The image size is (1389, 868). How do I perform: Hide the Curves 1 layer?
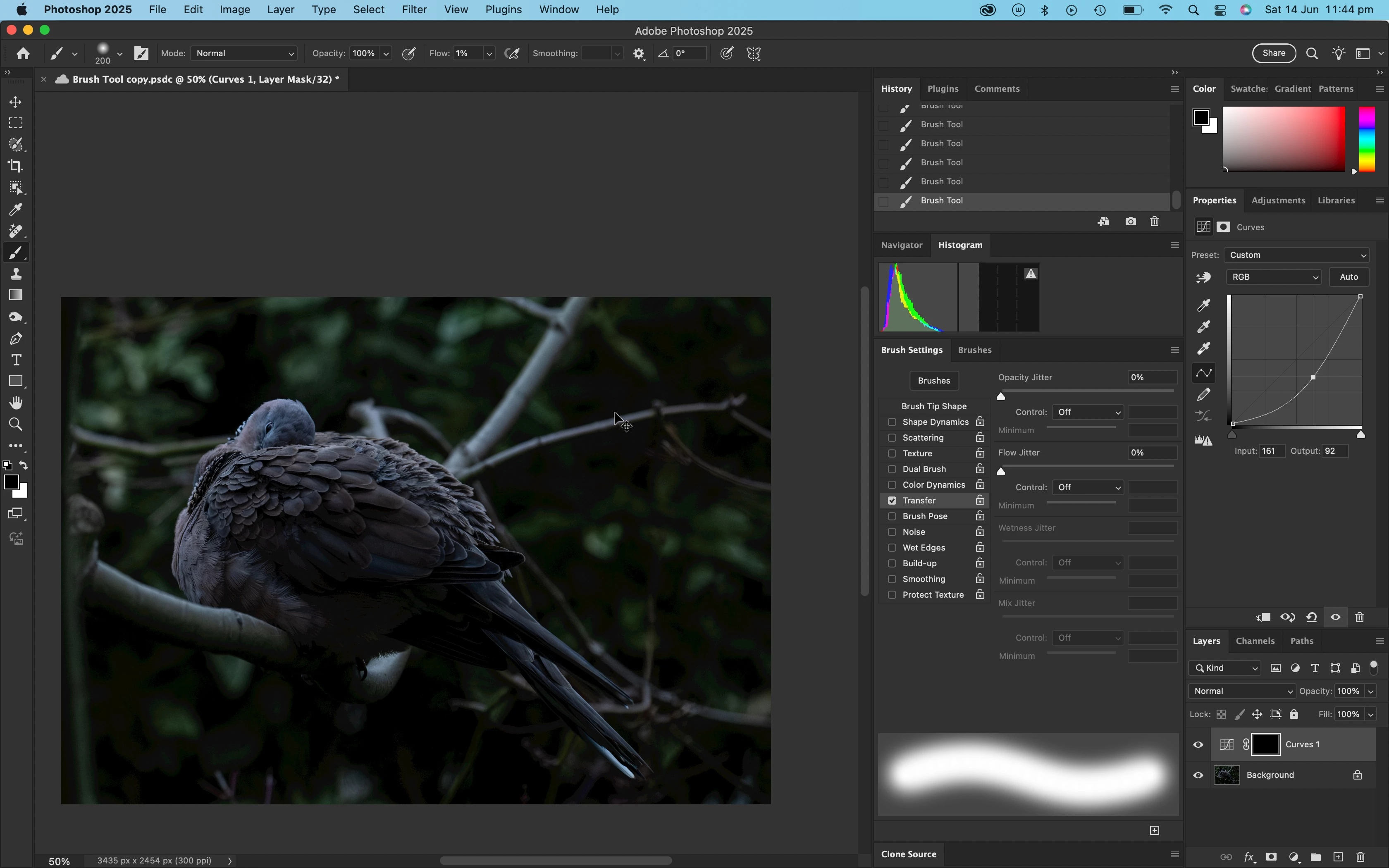tap(1198, 744)
